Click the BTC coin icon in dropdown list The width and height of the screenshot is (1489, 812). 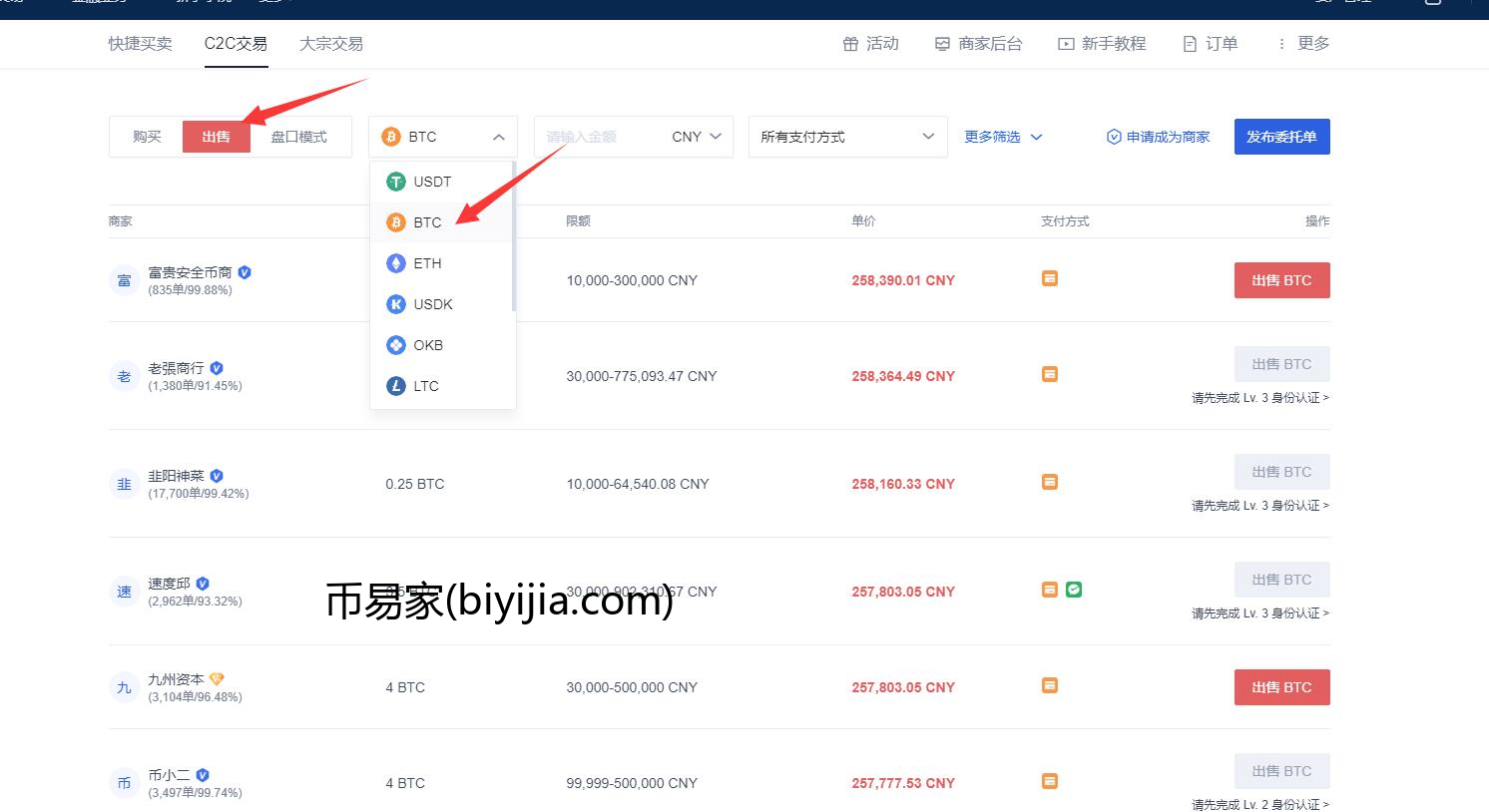396,222
